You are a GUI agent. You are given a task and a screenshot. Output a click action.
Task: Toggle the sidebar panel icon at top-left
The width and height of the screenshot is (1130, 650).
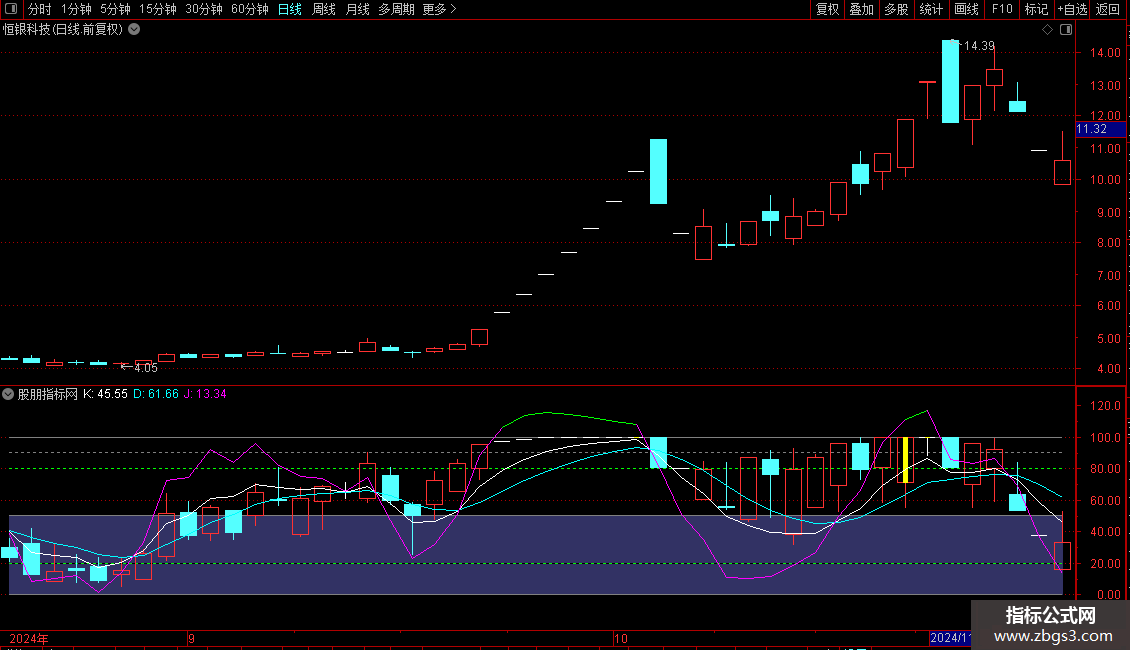click(x=11, y=9)
